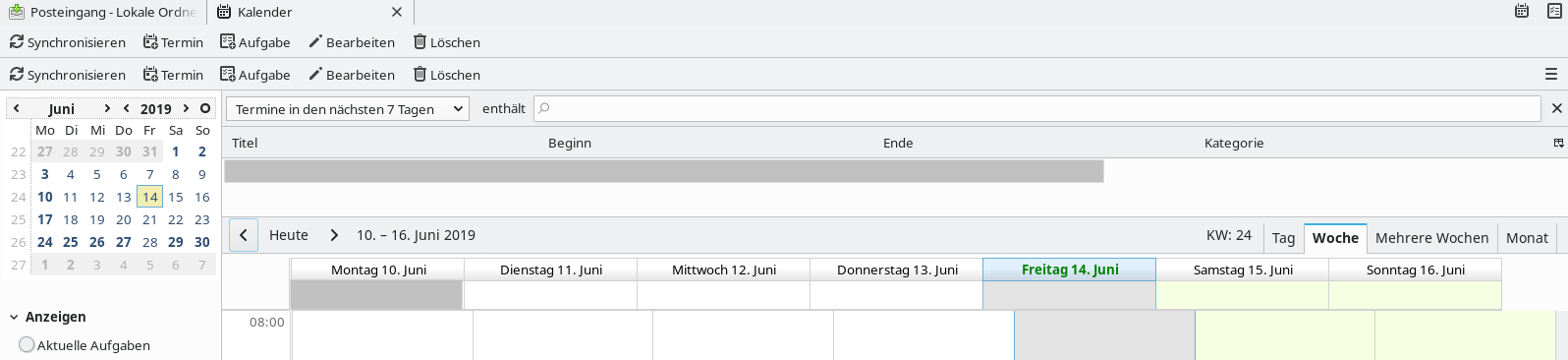Select June 25 in the mini calendar
1568x360 pixels.
(71, 242)
